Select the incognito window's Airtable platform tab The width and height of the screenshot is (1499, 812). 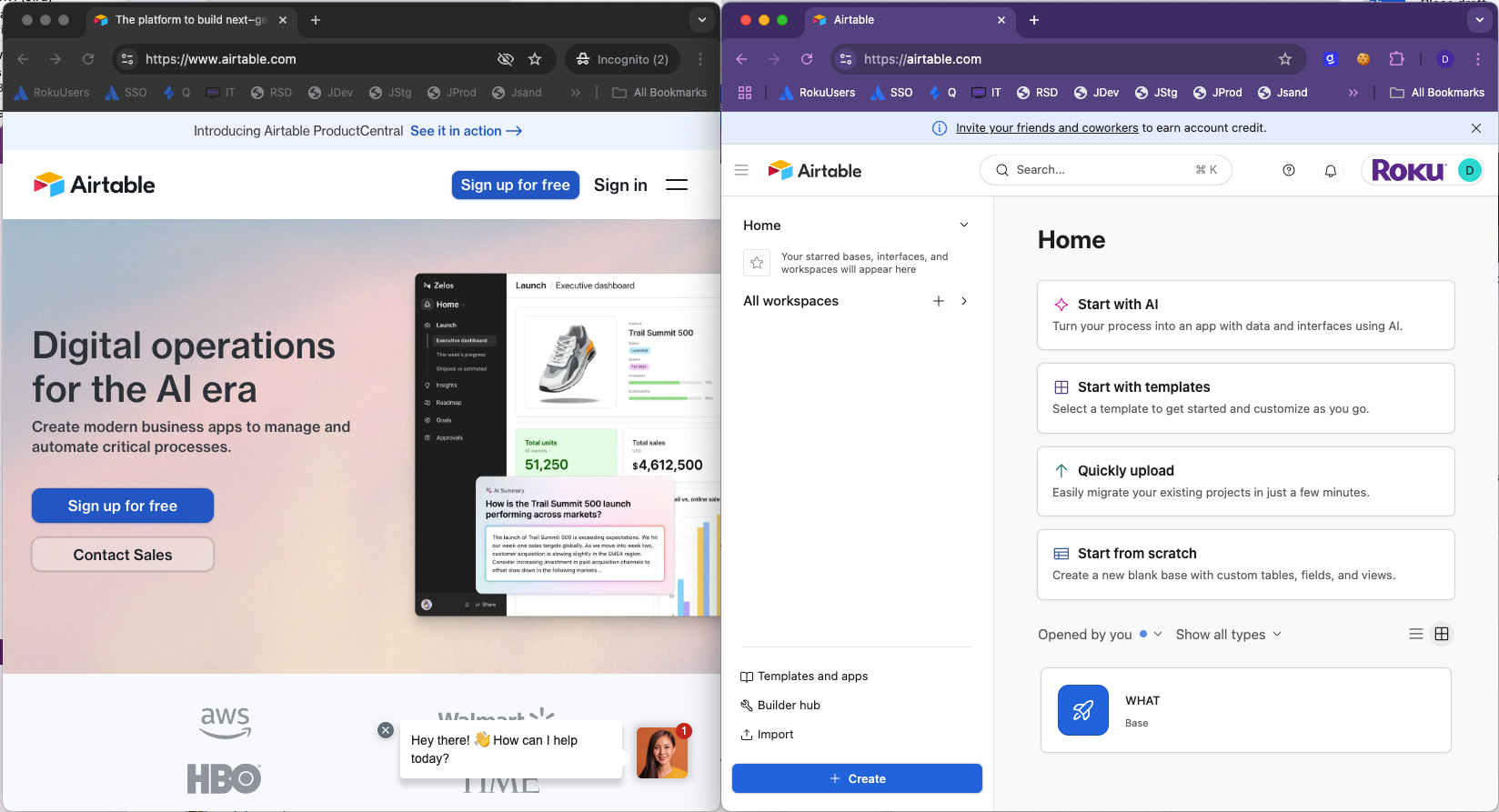(191, 19)
